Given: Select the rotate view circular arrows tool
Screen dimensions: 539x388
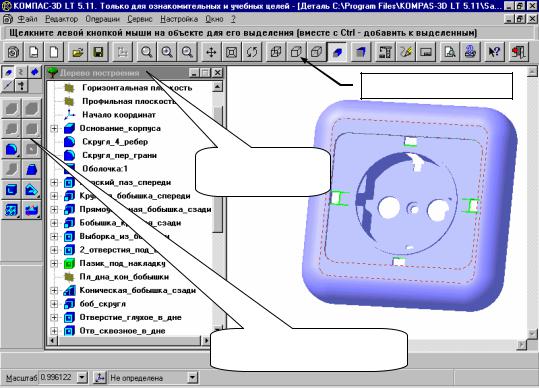Looking at the screenshot, I should (x=252, y=52).
